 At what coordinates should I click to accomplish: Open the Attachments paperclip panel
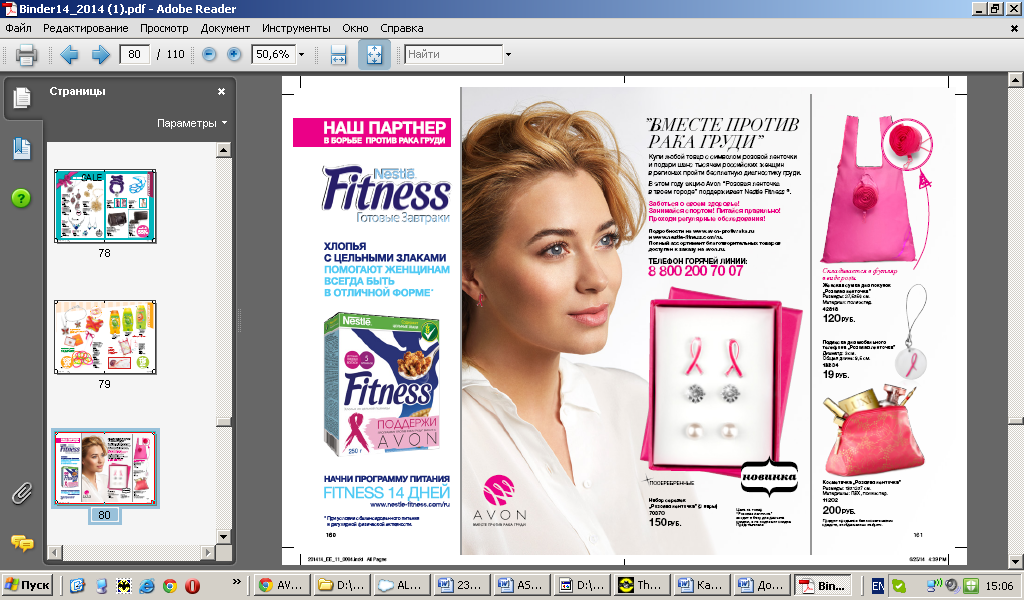click(22, 494)
